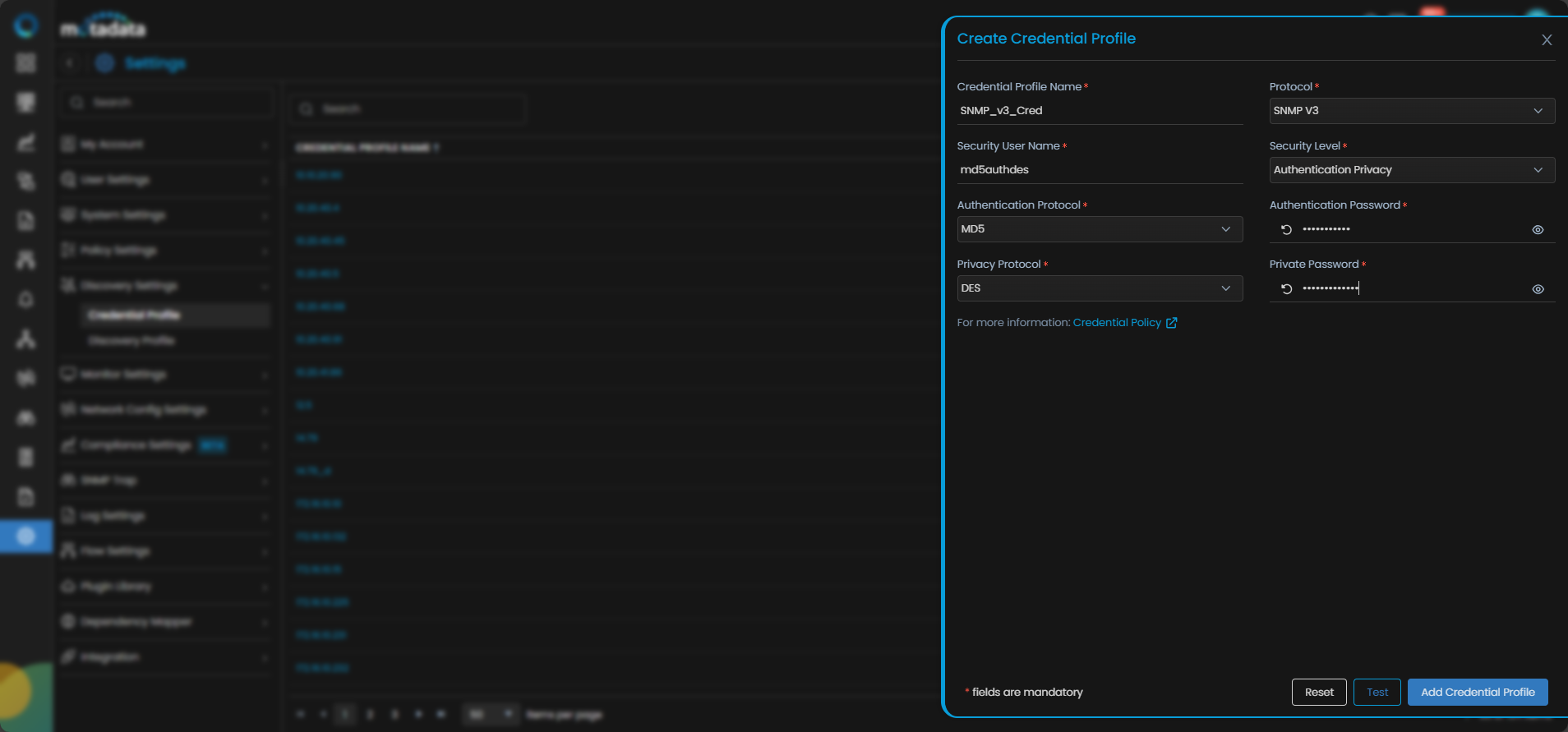Viewport: 1568px width, 732px height.
Task: Click the Settings breadcrumb title
Action: 155,63
